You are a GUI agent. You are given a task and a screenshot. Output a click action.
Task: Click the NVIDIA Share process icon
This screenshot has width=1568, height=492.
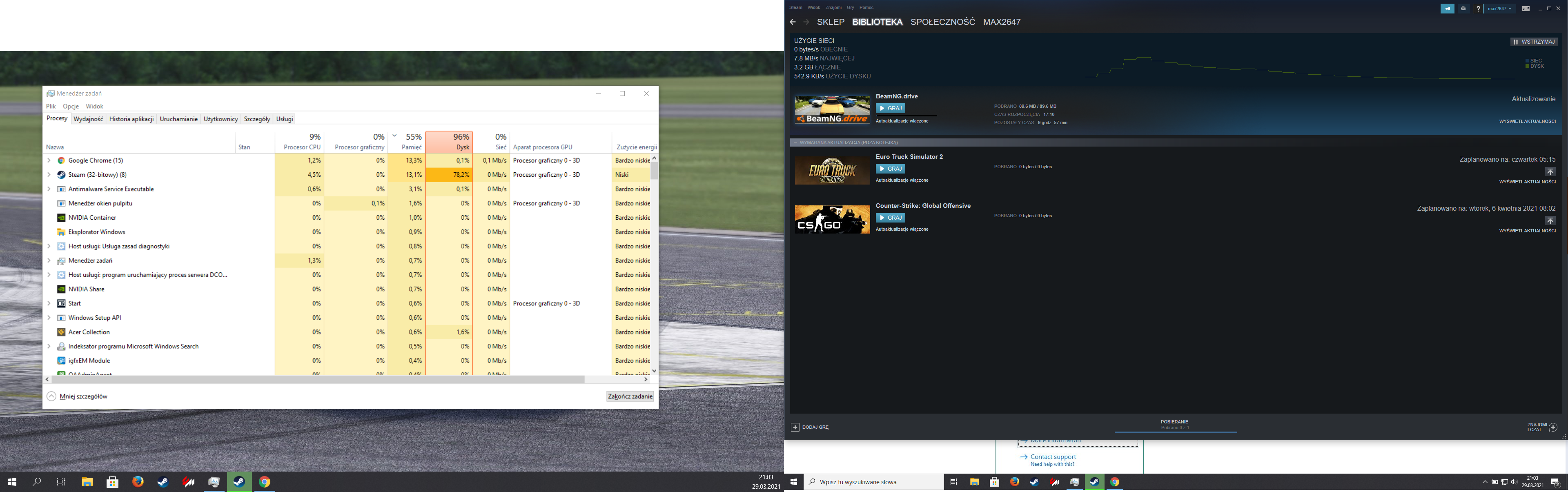61,289
